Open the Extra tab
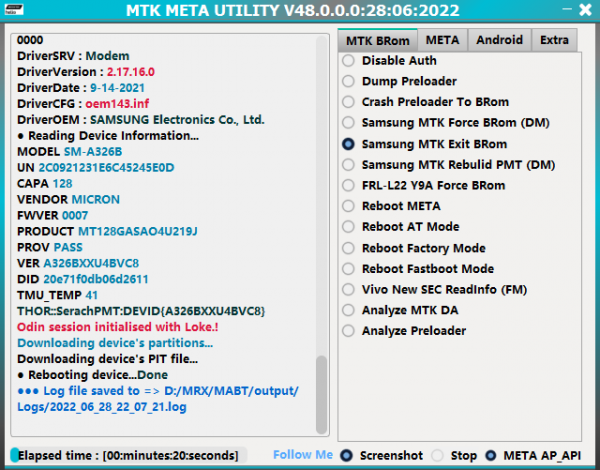The image size is (600, 470). click(x=554, y=40)
